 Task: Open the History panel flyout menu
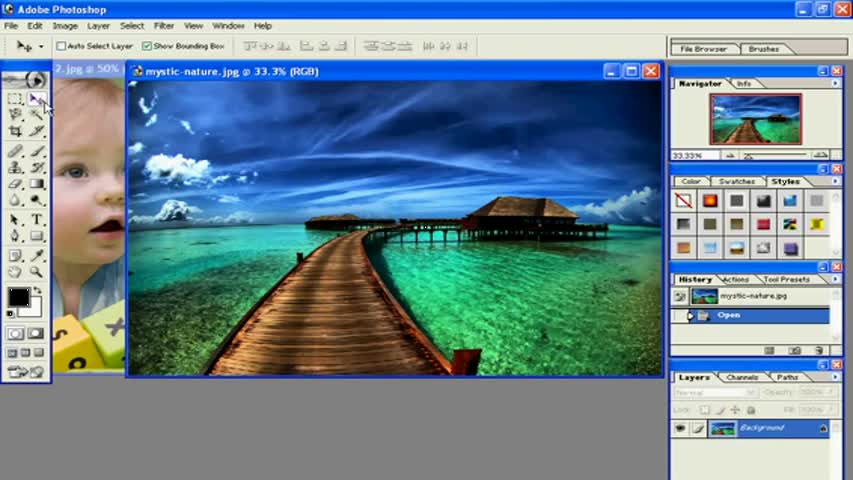[836, 279]
